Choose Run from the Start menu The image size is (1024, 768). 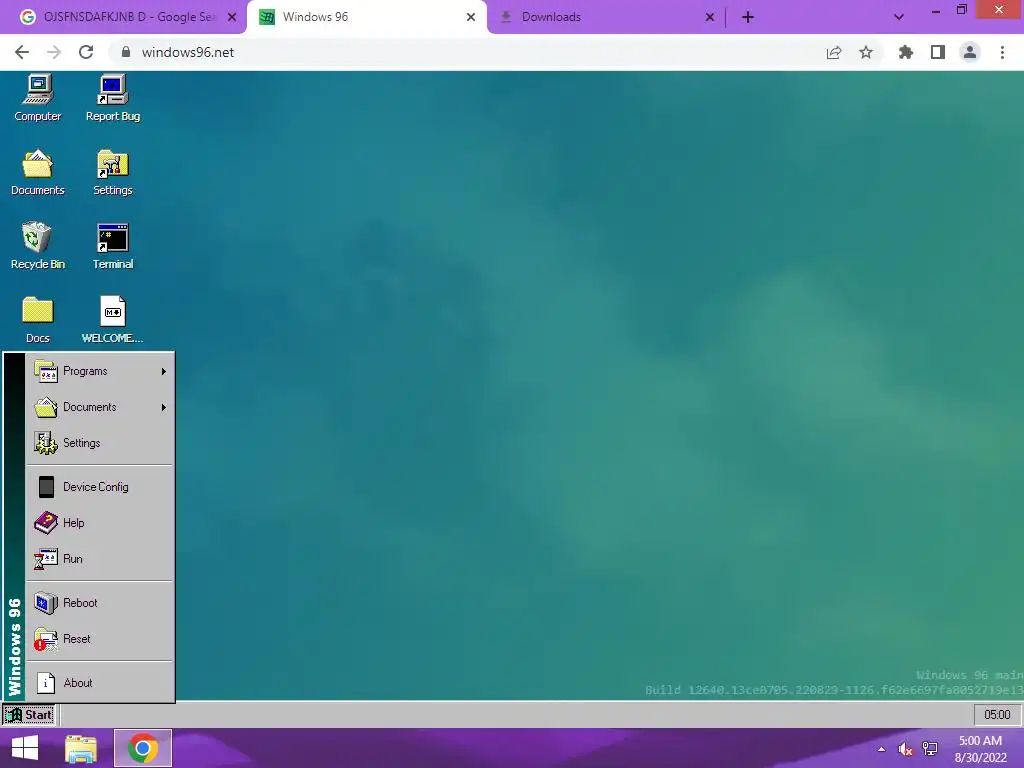click(99, 559)
